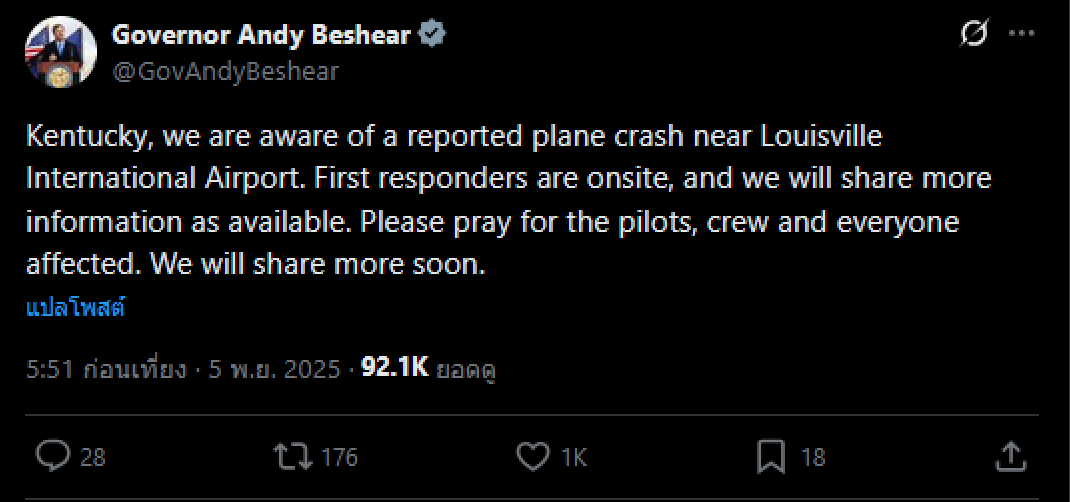Click the 18 bookmarks count
This screenshot has width=1070, height=502.
click(x=813, y=458)
